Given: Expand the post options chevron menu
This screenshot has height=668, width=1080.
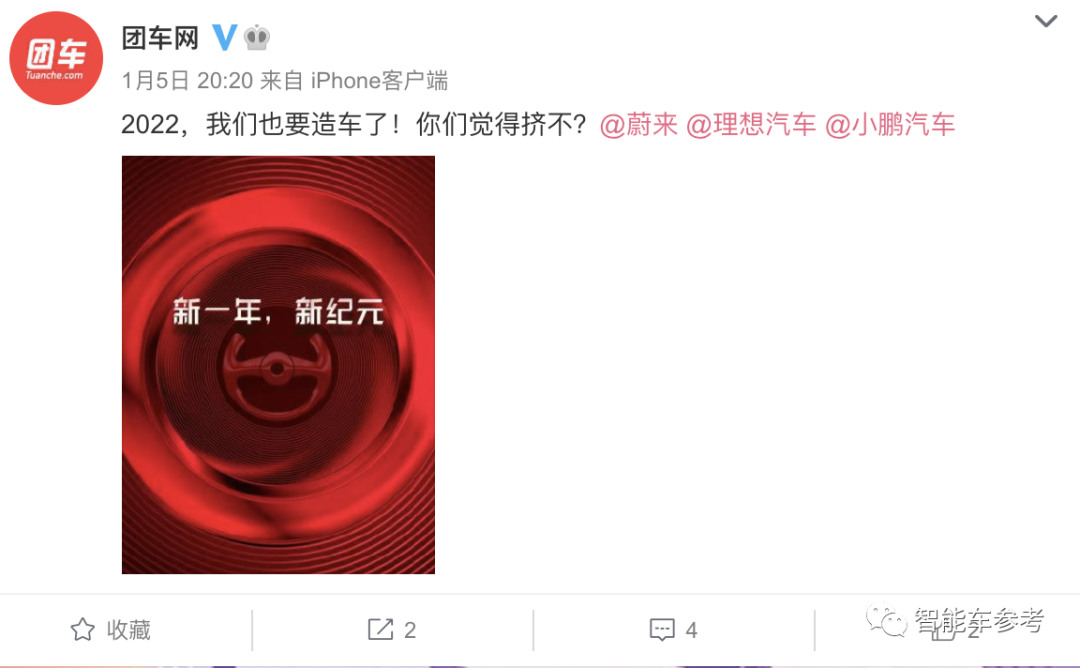Looking at the screenshot, I should (x=1046, y=21).
